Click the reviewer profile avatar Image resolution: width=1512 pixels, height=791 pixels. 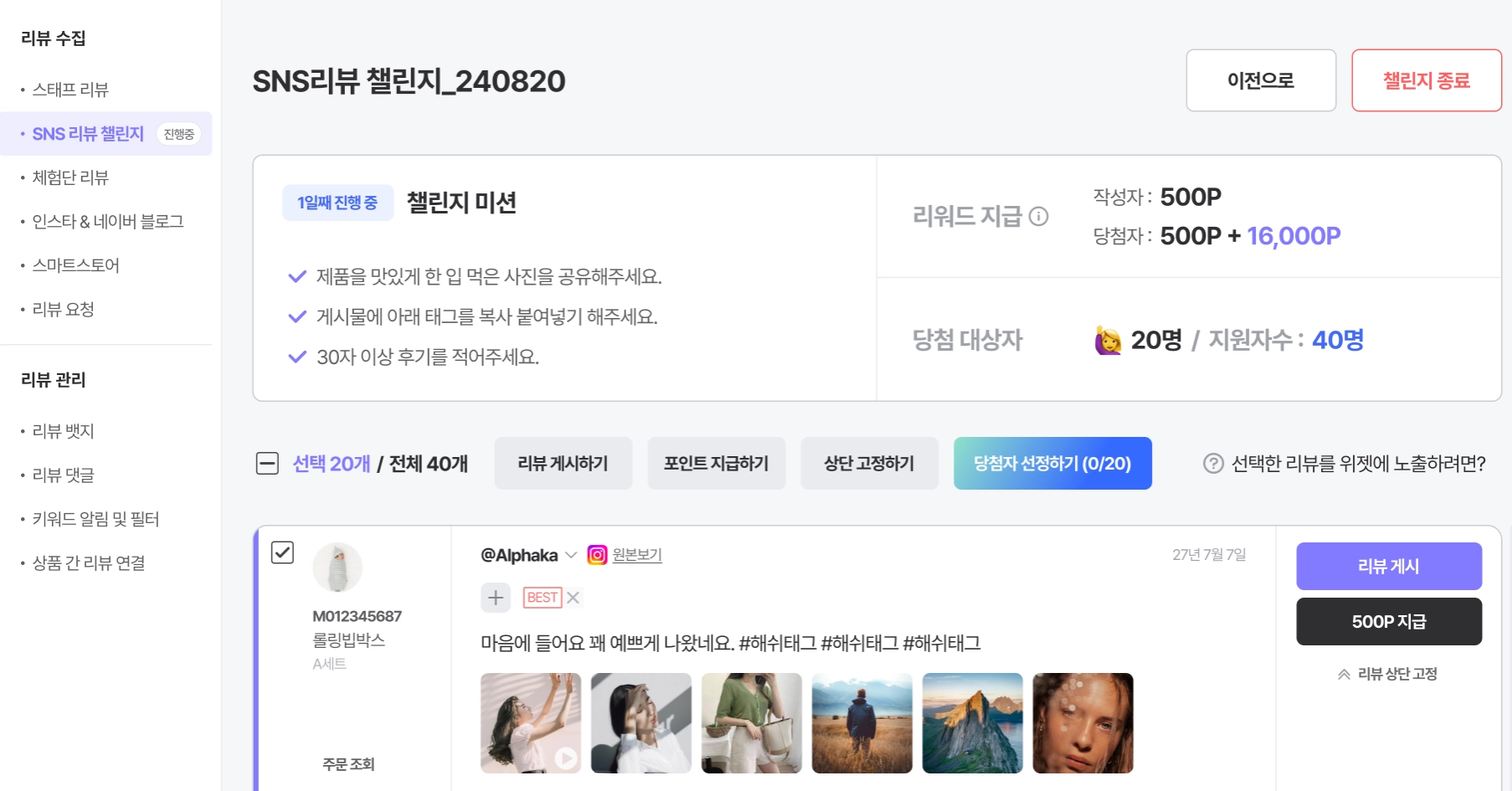(x=337, y=568)
